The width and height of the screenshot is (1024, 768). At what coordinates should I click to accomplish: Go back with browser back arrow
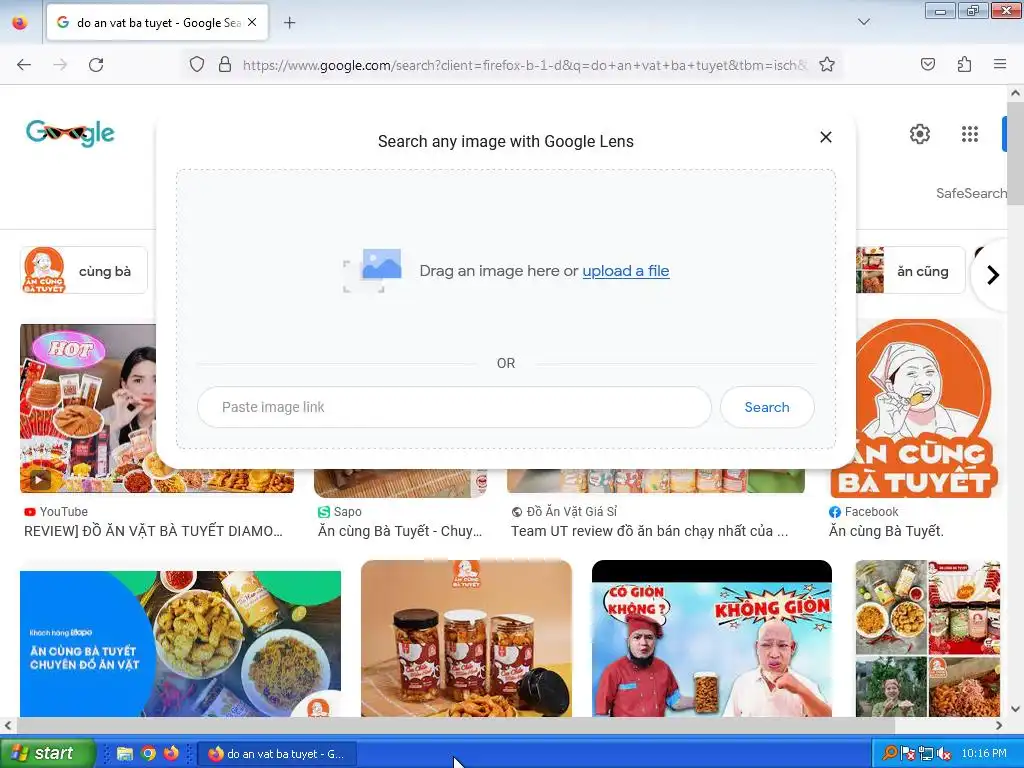point(24,65)
